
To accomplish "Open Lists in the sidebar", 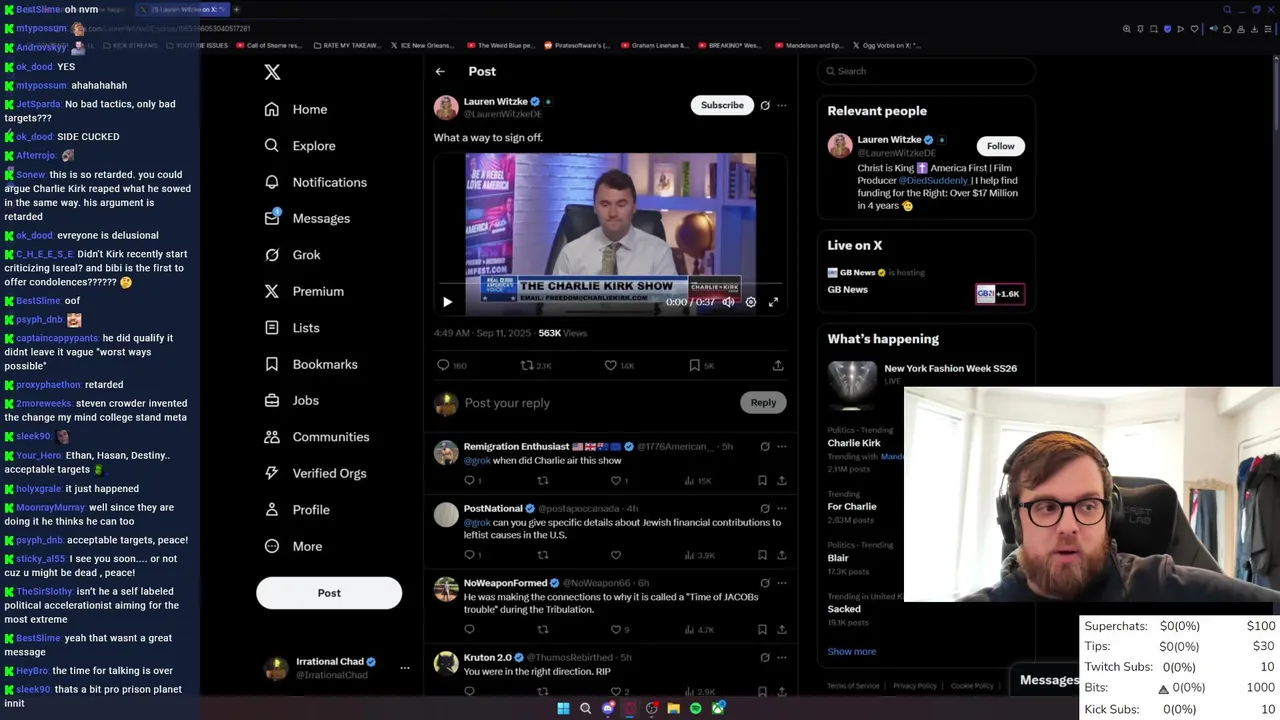I will pos(292,328).
